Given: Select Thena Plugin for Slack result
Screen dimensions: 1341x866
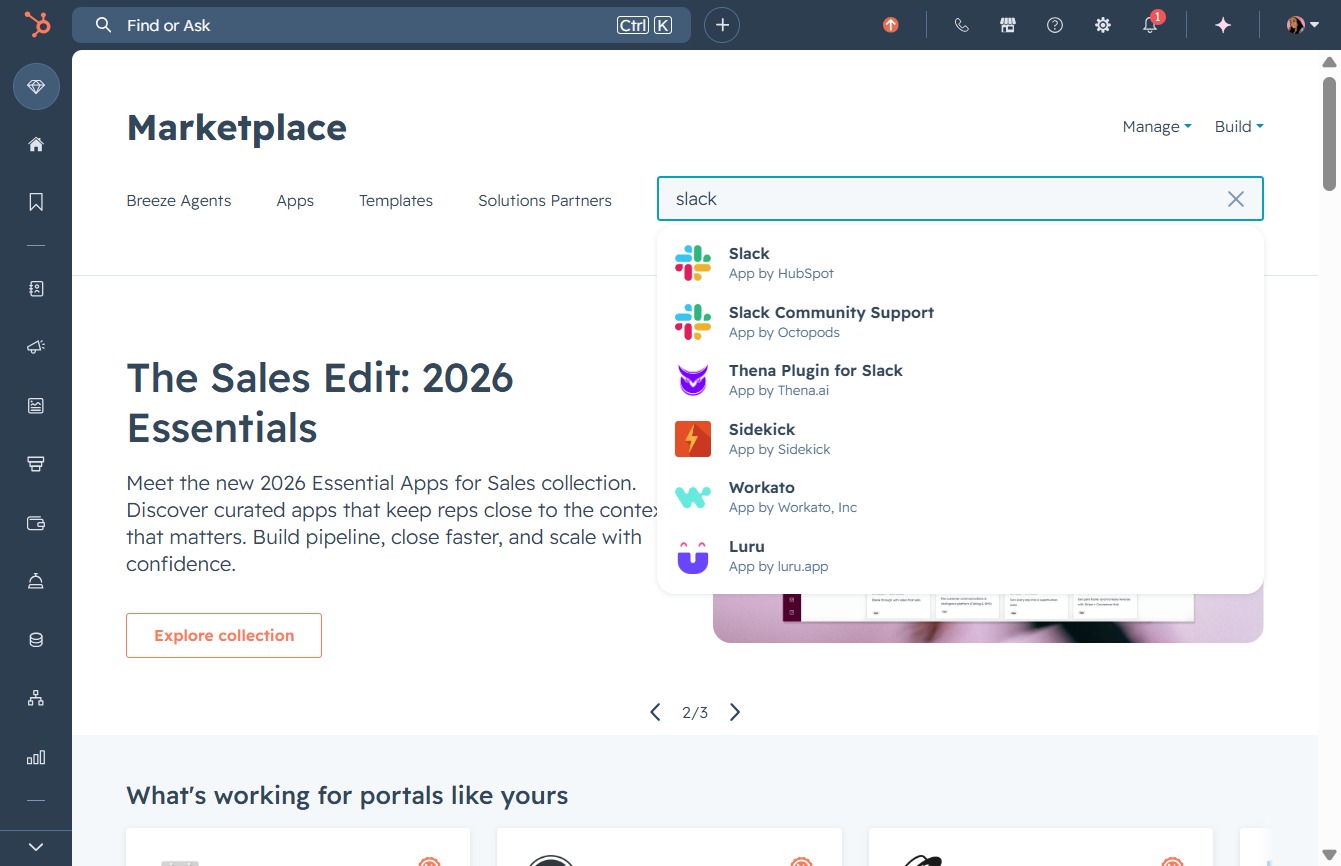Looking at the screenshot, I should 960,380.
